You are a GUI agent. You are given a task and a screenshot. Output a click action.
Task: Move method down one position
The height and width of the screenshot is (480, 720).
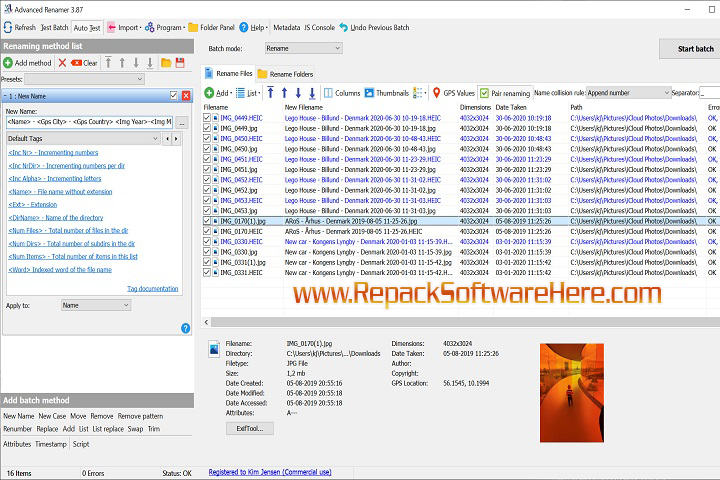pyautogui.click(x=136, y=63)
